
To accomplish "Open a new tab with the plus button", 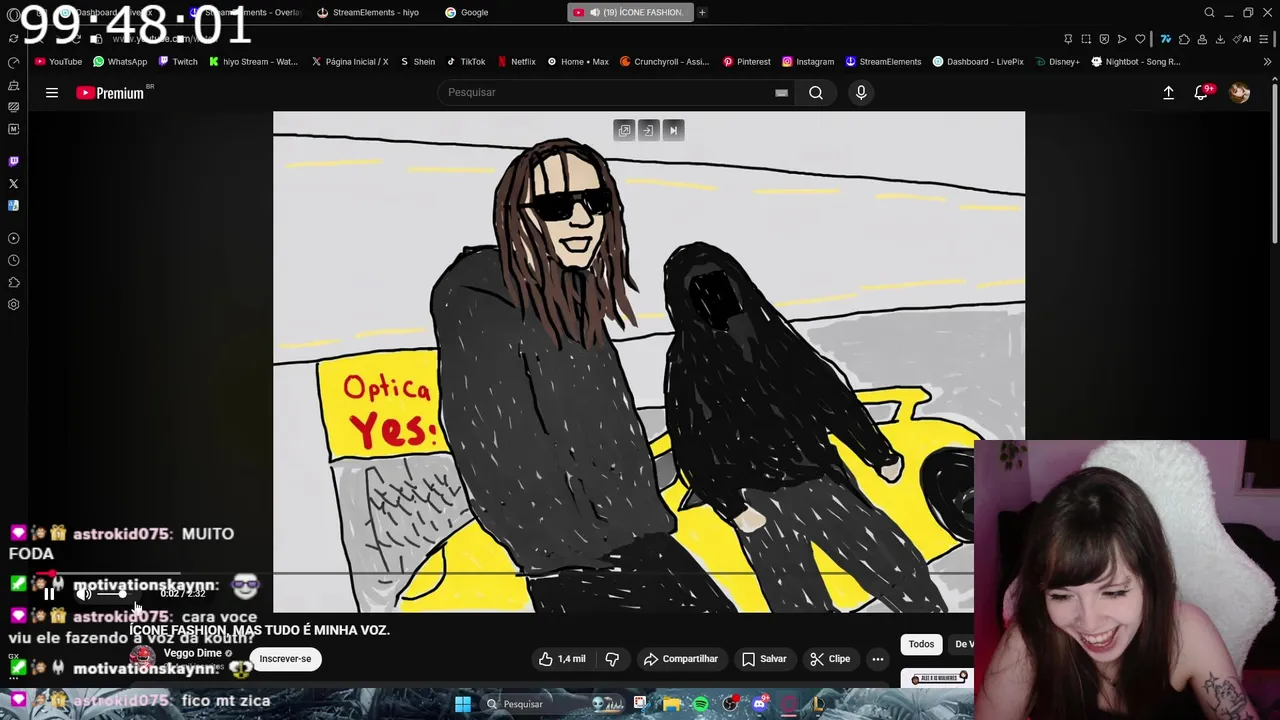I will (702, 12).
